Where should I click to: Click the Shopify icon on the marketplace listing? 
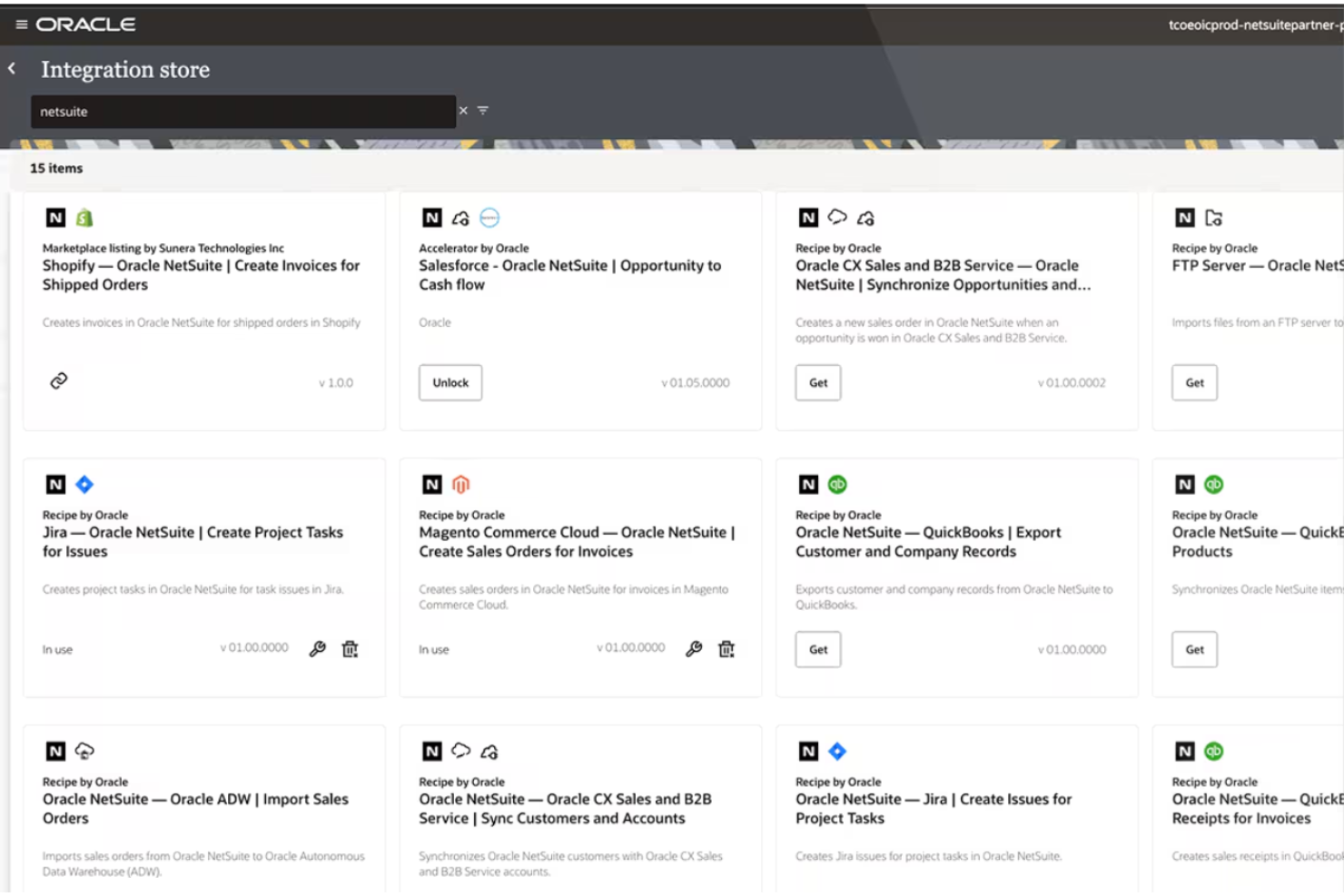click(x=84, y=217)
